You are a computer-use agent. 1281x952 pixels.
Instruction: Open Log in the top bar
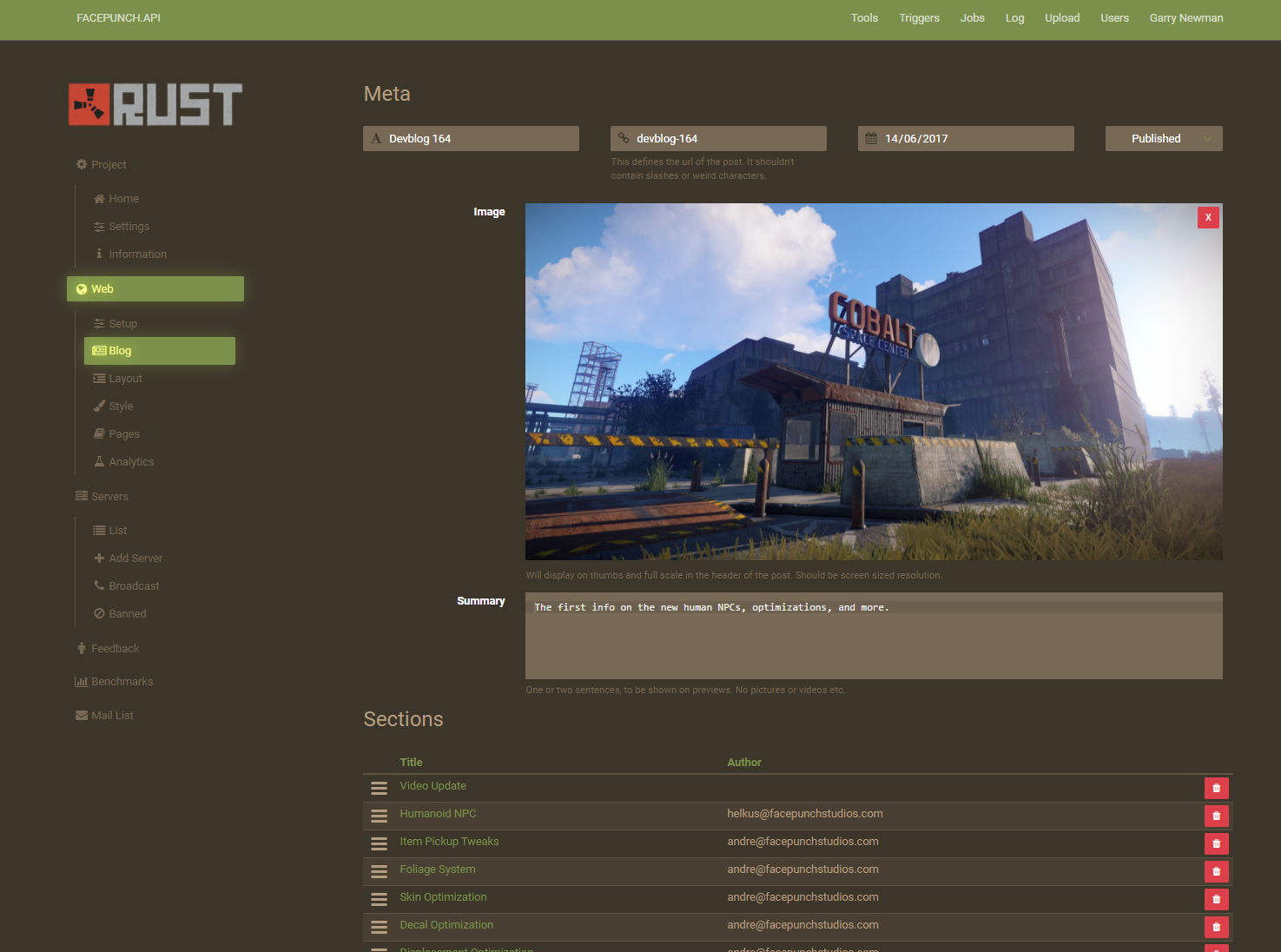click(1014, 18)
